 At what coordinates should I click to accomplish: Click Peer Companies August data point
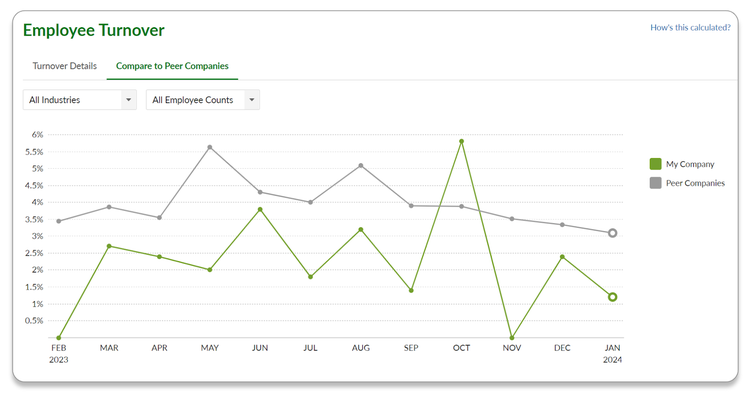click(361, 165)
